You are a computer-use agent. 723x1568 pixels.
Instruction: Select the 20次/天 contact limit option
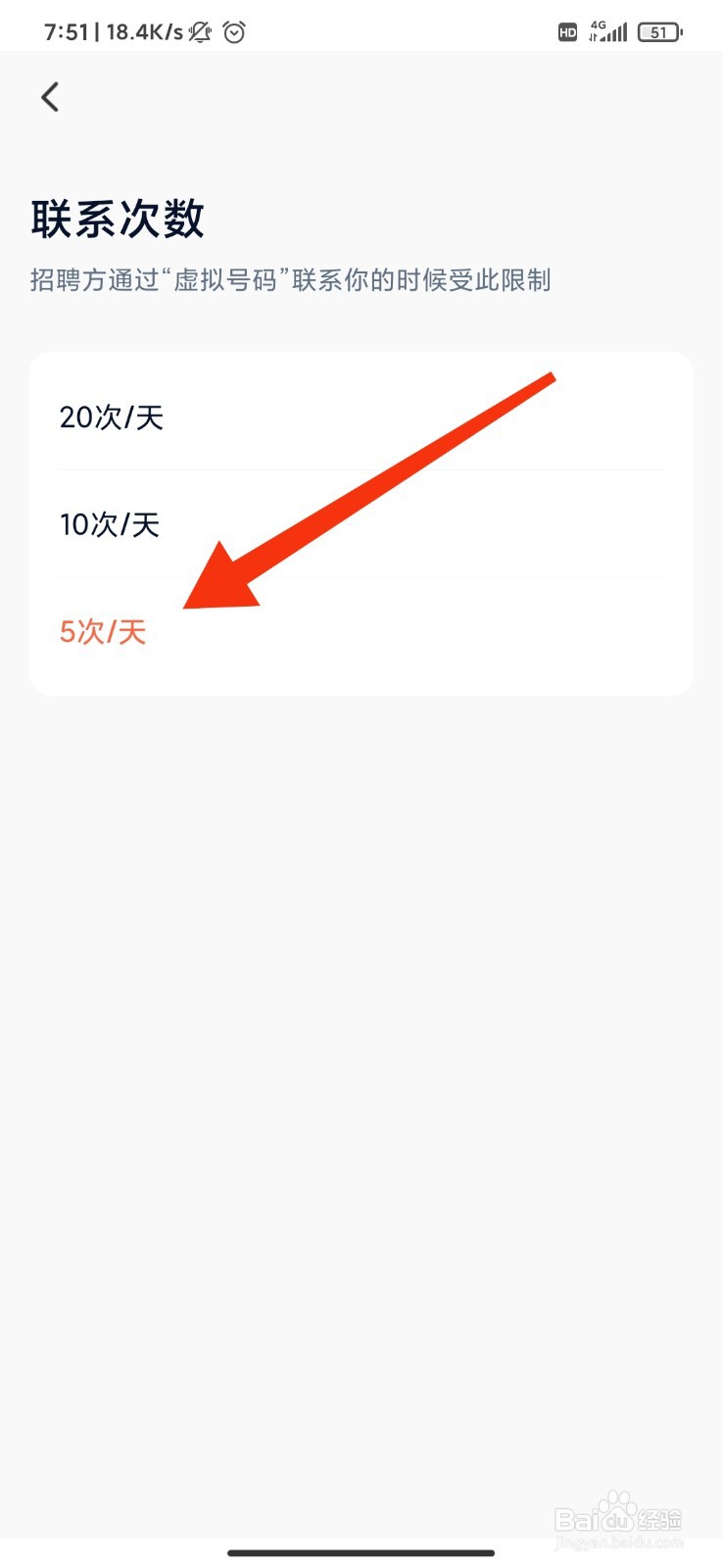coord(112,417)
